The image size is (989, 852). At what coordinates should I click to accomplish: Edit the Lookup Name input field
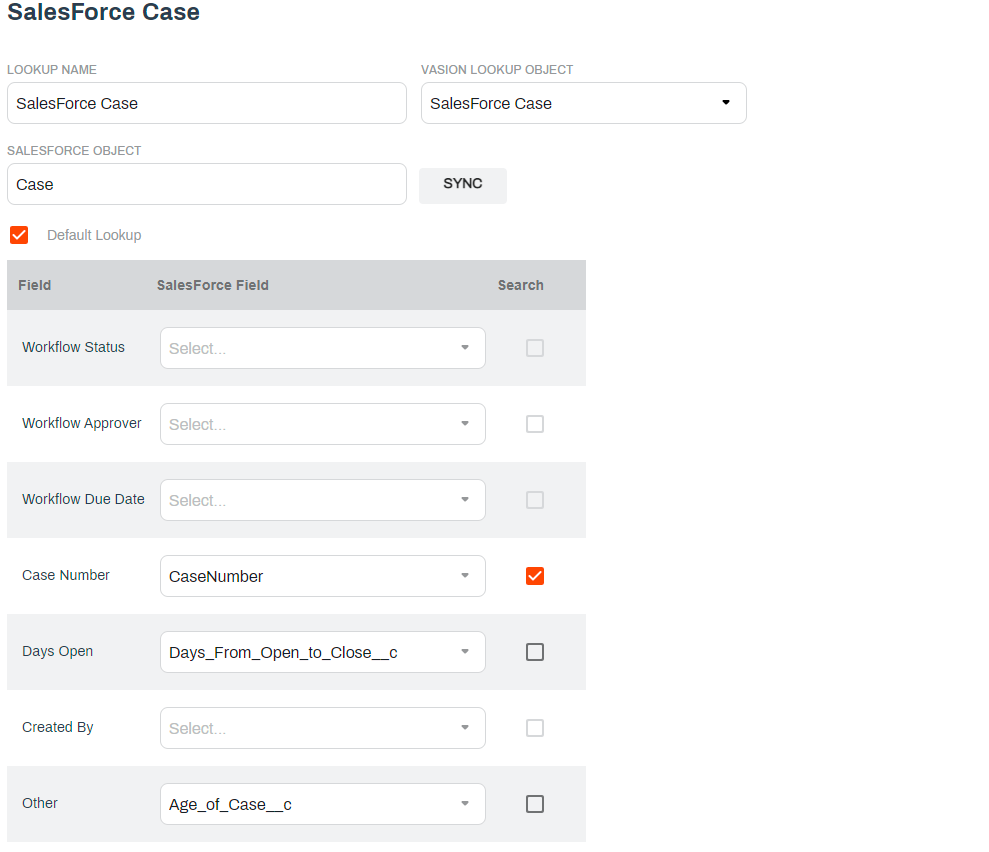coord(207,103)
